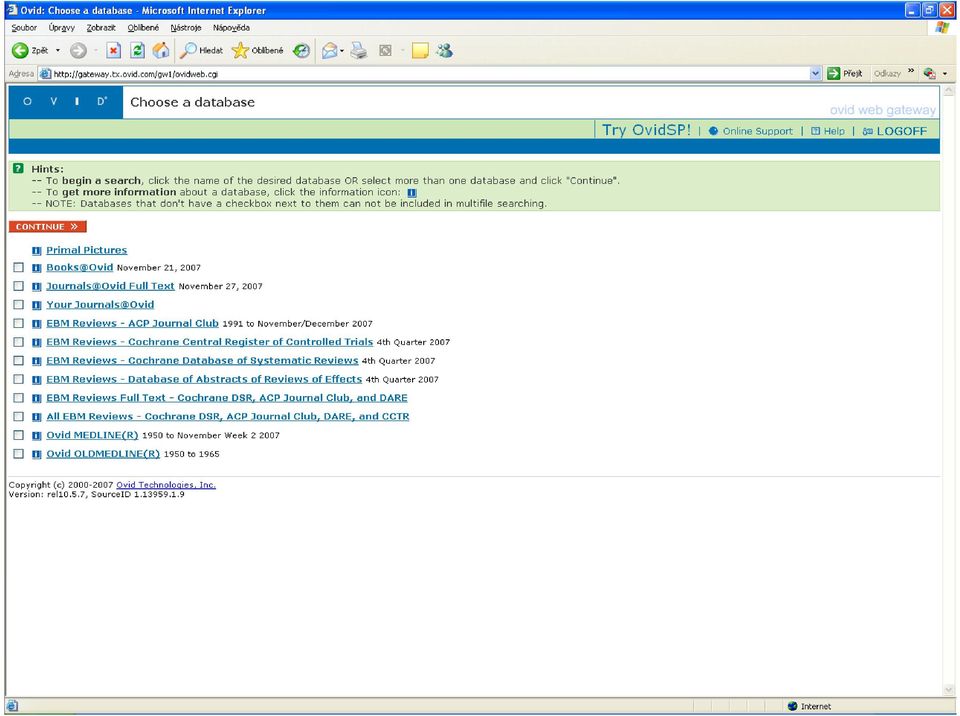Open the Oblíbené menu in menu bar
The height and width of the screenshot is (716, 960).
click(143, 28)
